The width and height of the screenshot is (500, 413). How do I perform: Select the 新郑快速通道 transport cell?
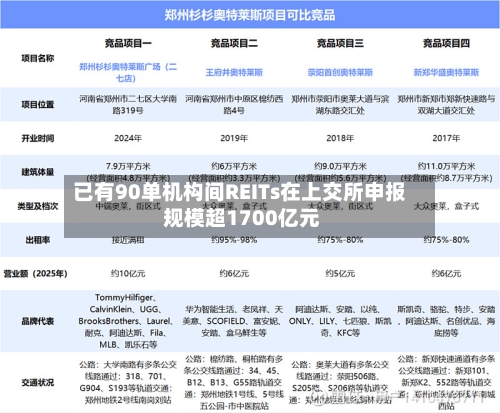click(x=446, y=382)
